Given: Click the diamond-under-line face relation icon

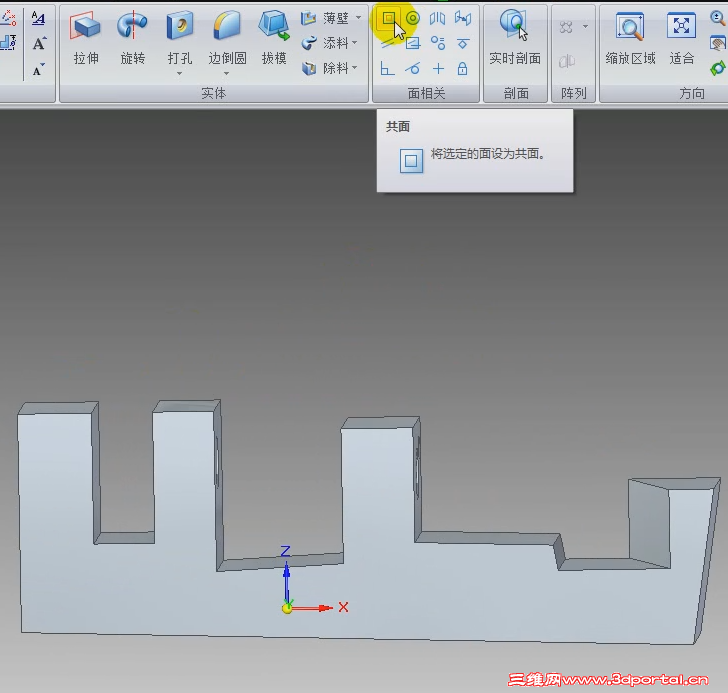Looking at the screenshot, I should (x=462, y=44).
